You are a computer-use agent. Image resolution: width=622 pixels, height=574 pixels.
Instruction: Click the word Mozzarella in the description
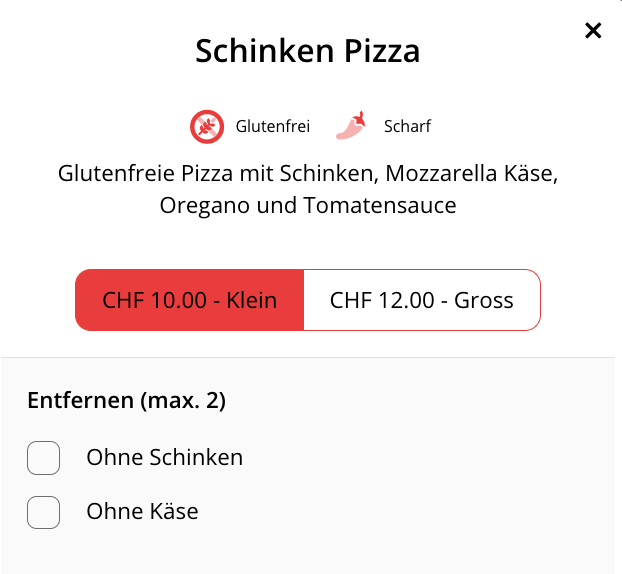coord(441,173)
